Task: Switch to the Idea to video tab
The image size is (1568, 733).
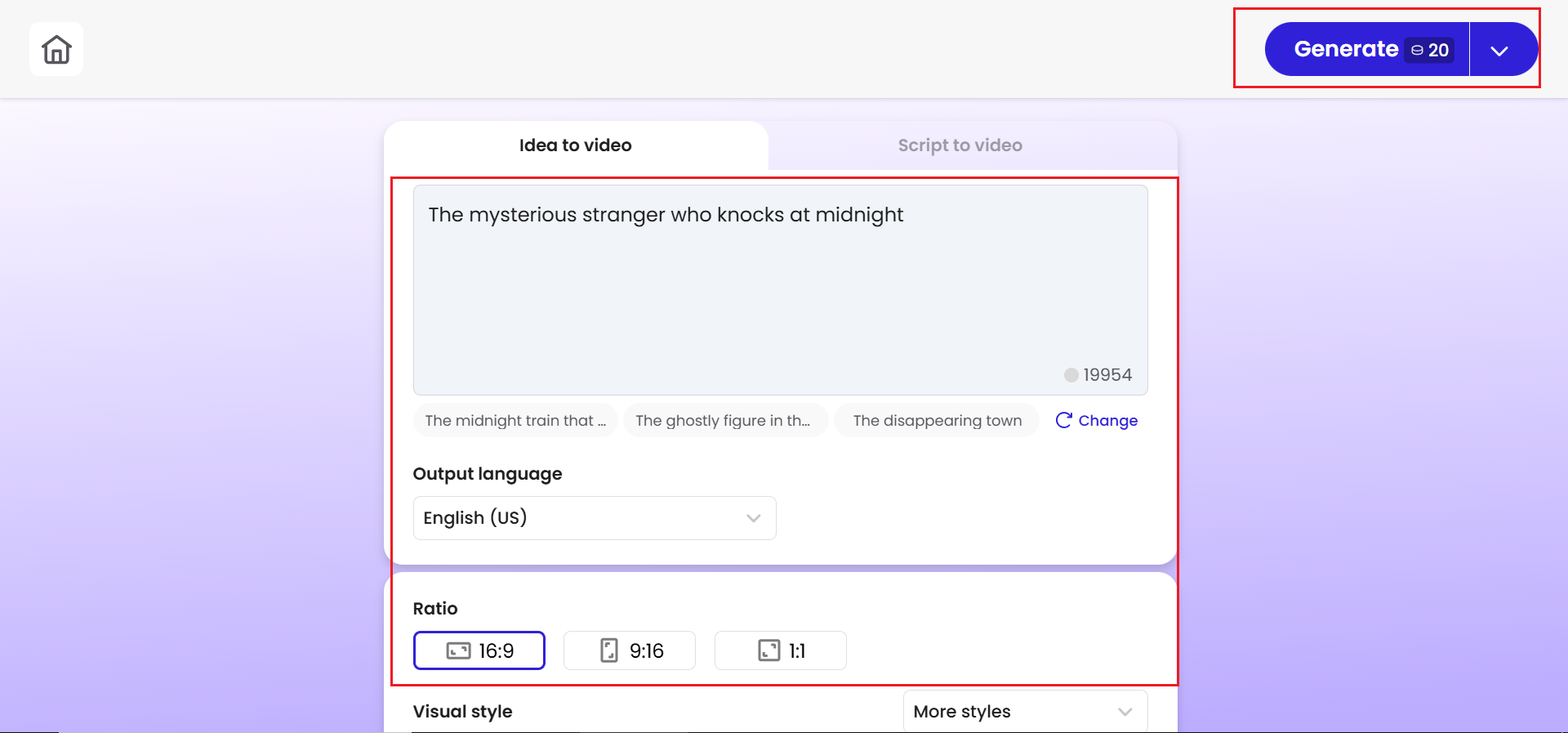Action: 576,145
